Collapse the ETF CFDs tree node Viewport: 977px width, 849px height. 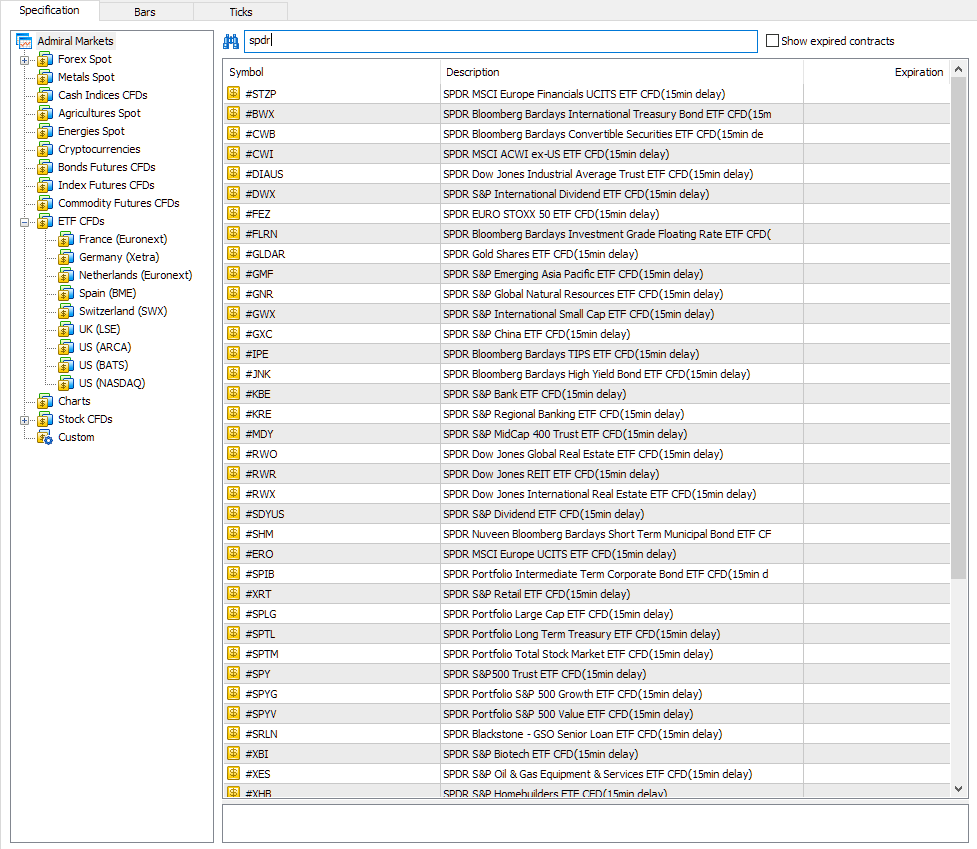pos(24,221)
